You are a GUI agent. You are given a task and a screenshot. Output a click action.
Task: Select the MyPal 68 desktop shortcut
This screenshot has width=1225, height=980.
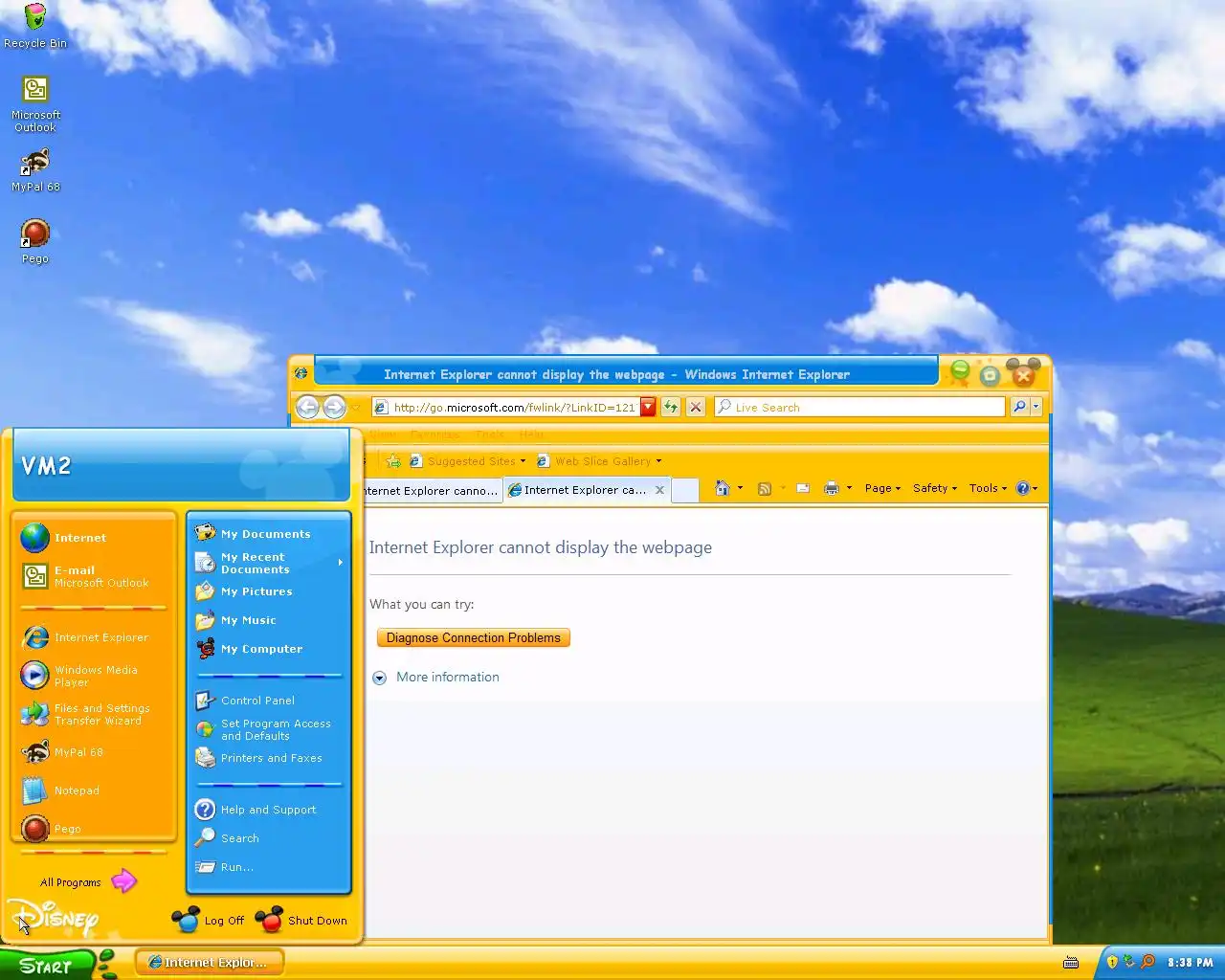35,170
